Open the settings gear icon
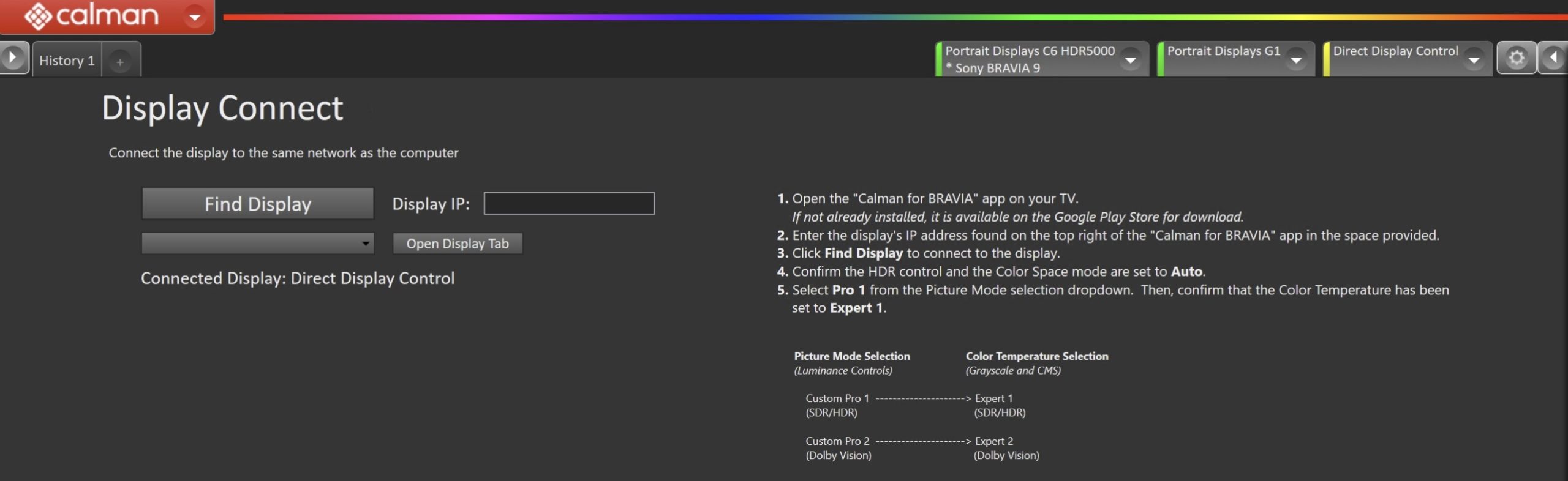1568x481 pixels. [x=1516, y=58]
